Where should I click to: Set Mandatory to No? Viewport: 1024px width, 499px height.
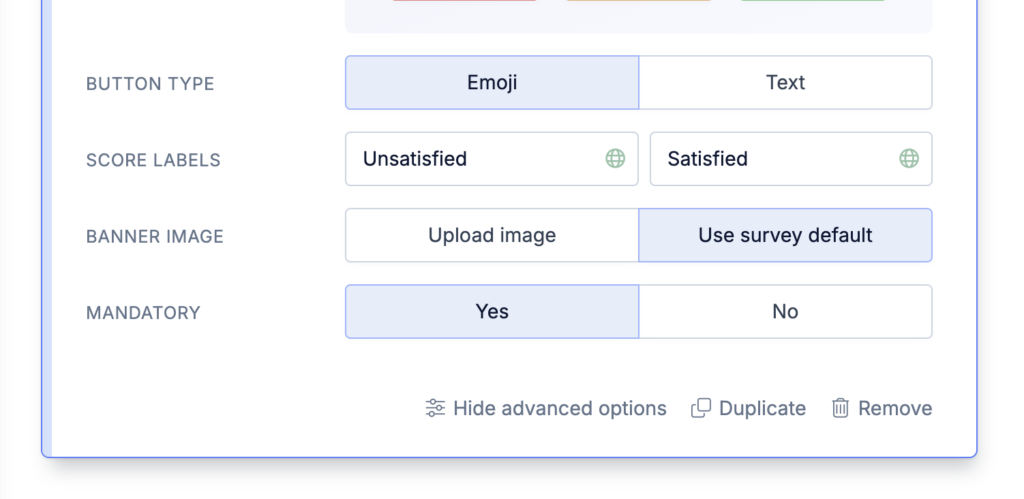(x=785, y=312)
